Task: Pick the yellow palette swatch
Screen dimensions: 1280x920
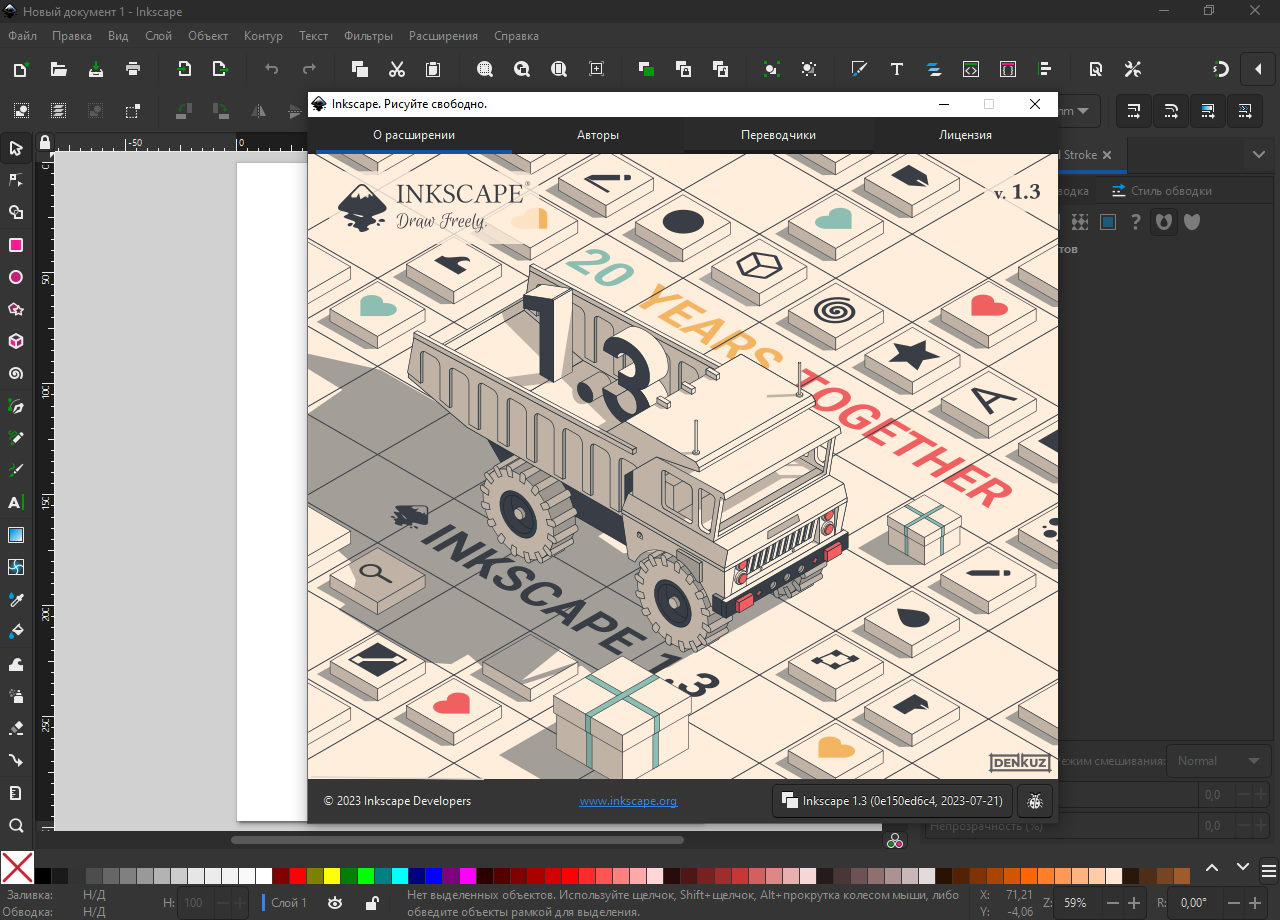Action: click(332, 876)
